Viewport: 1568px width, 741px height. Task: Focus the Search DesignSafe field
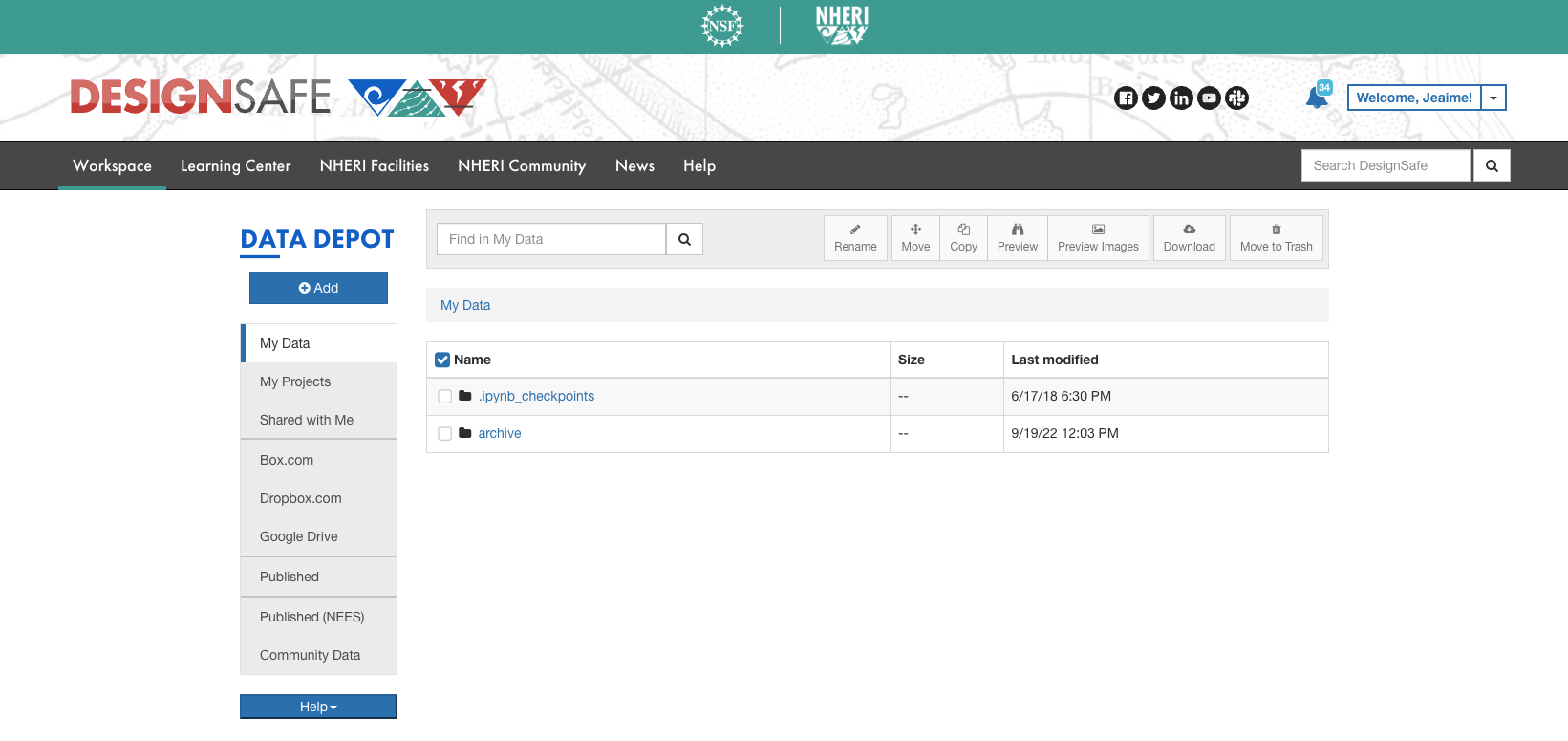(1385, 165)
